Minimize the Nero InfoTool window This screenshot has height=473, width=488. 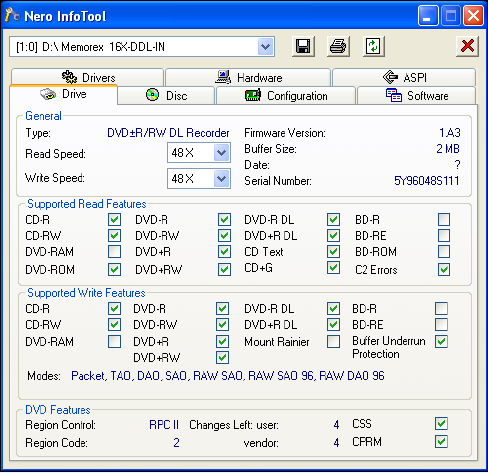(428, 16)
